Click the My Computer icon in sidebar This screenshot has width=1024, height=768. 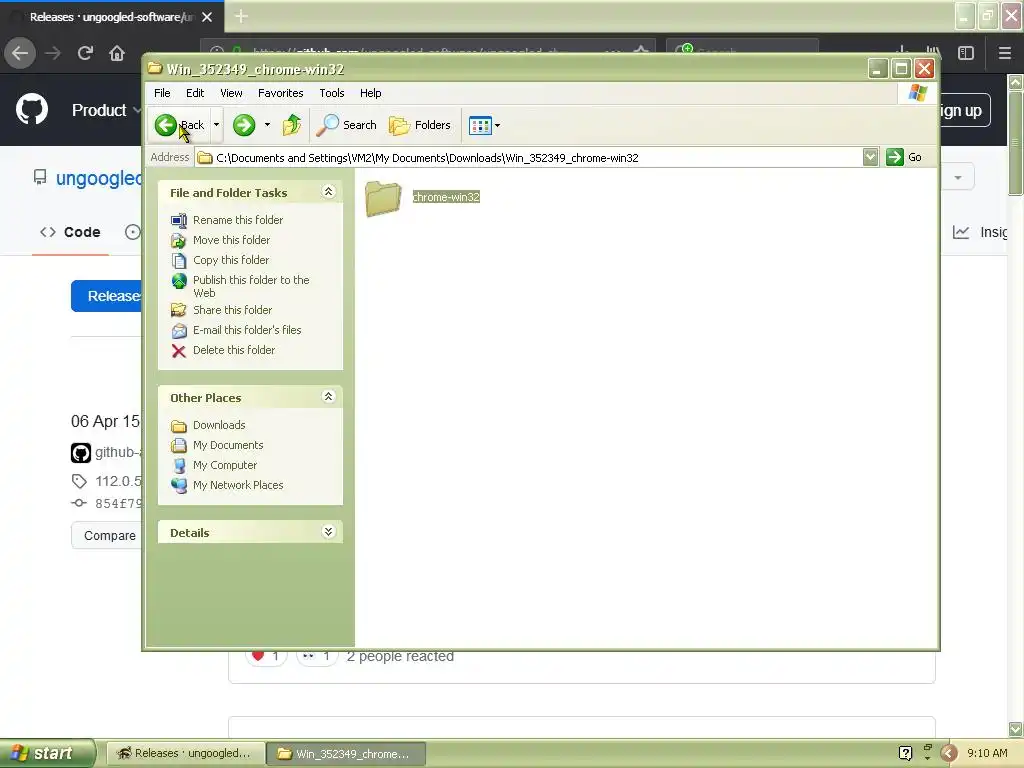pos(179,466)
